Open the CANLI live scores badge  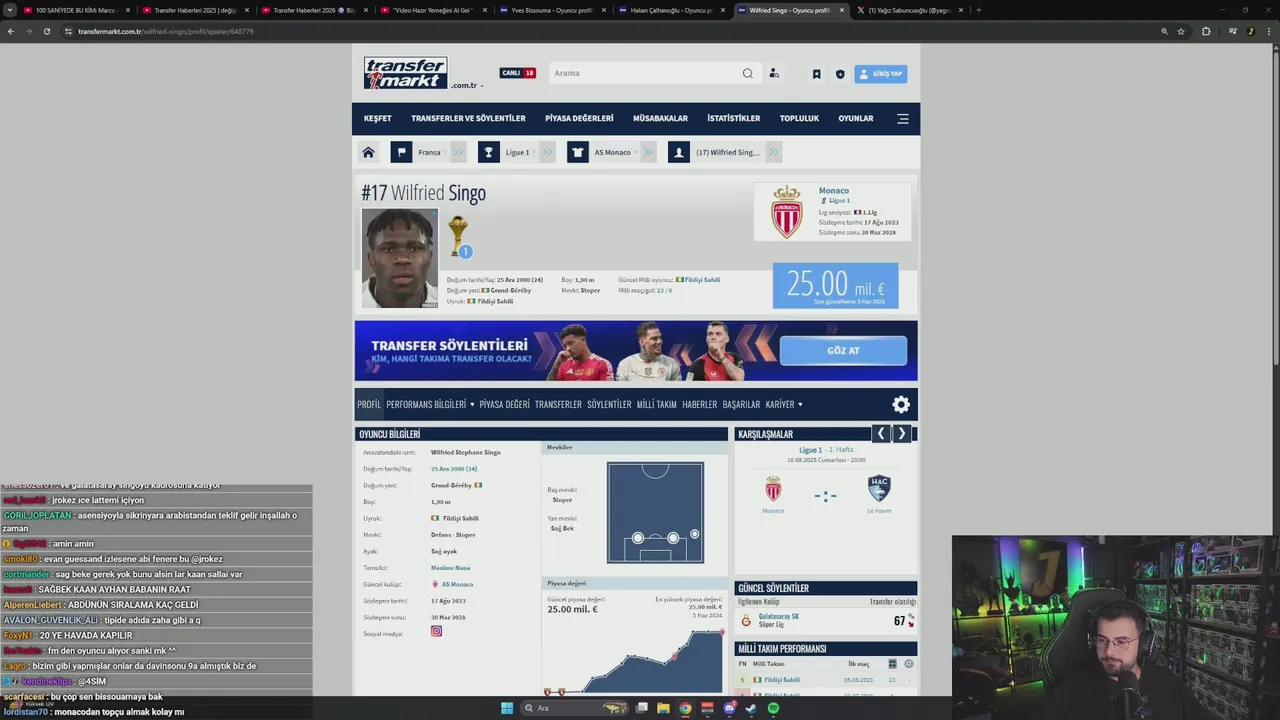pyautogui.click(x=518, y=73)
